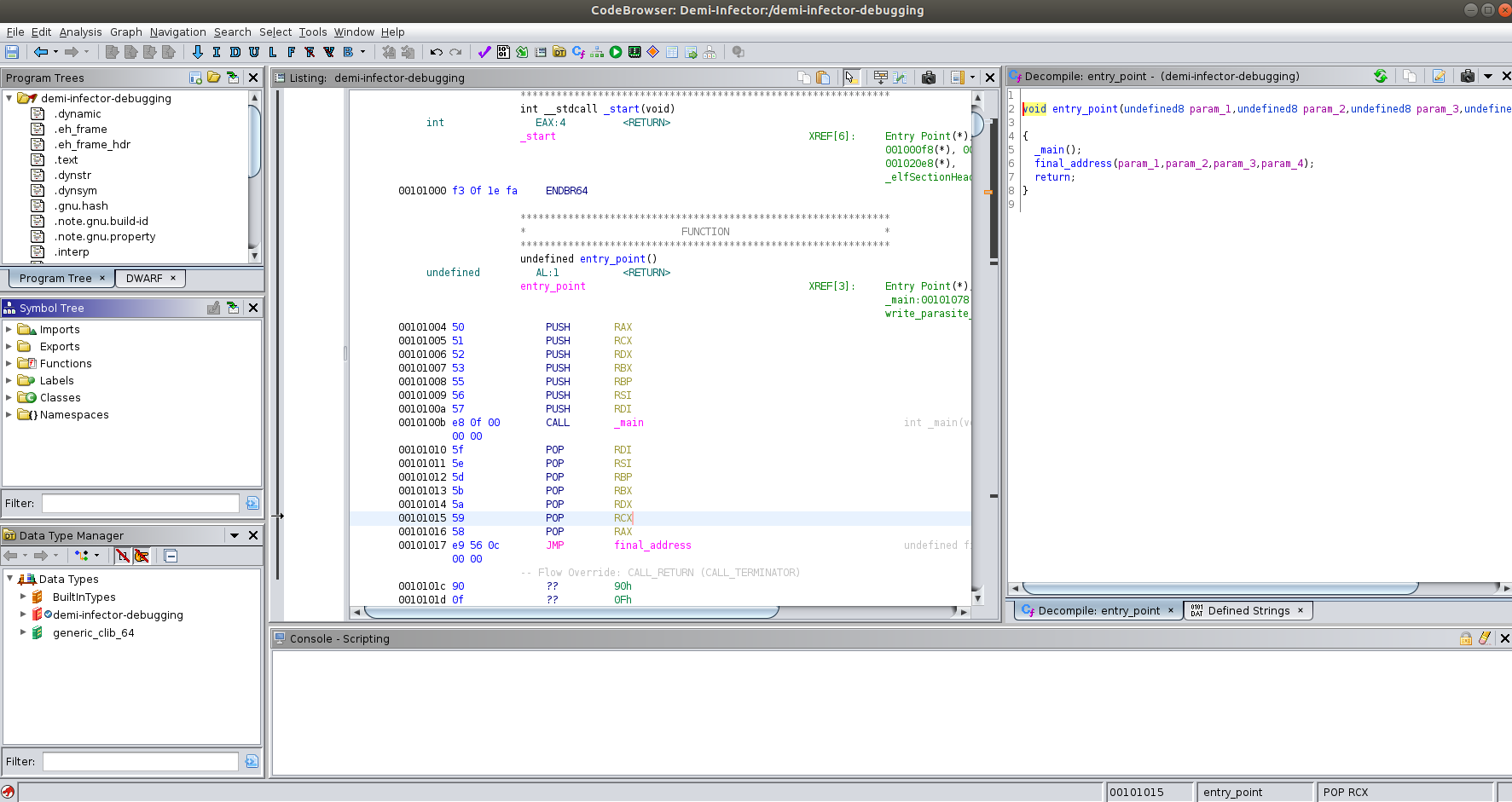This screenshot has height=802, width=1512.
Task: Expand the Functions folder in Symbol Tree
Action: (x=9, y=364)
